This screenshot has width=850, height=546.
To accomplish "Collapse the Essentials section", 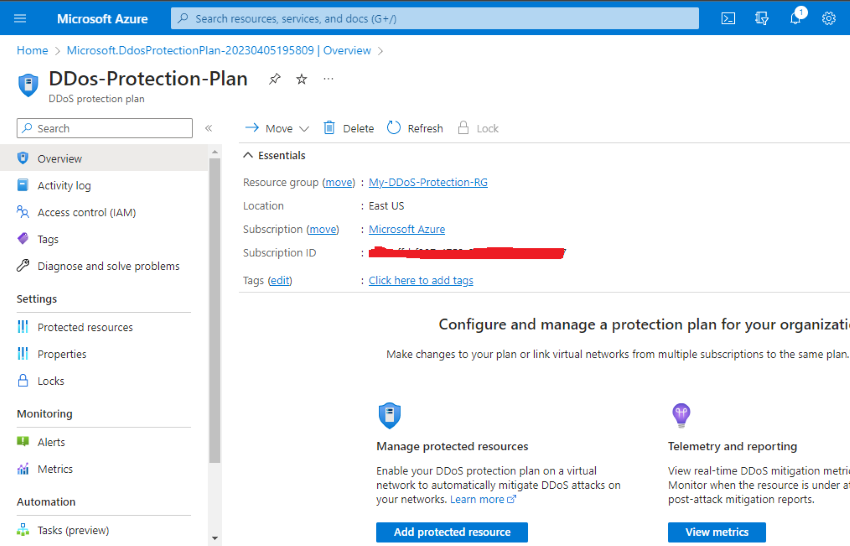I will pyautogui.click(x=274, y=156).
